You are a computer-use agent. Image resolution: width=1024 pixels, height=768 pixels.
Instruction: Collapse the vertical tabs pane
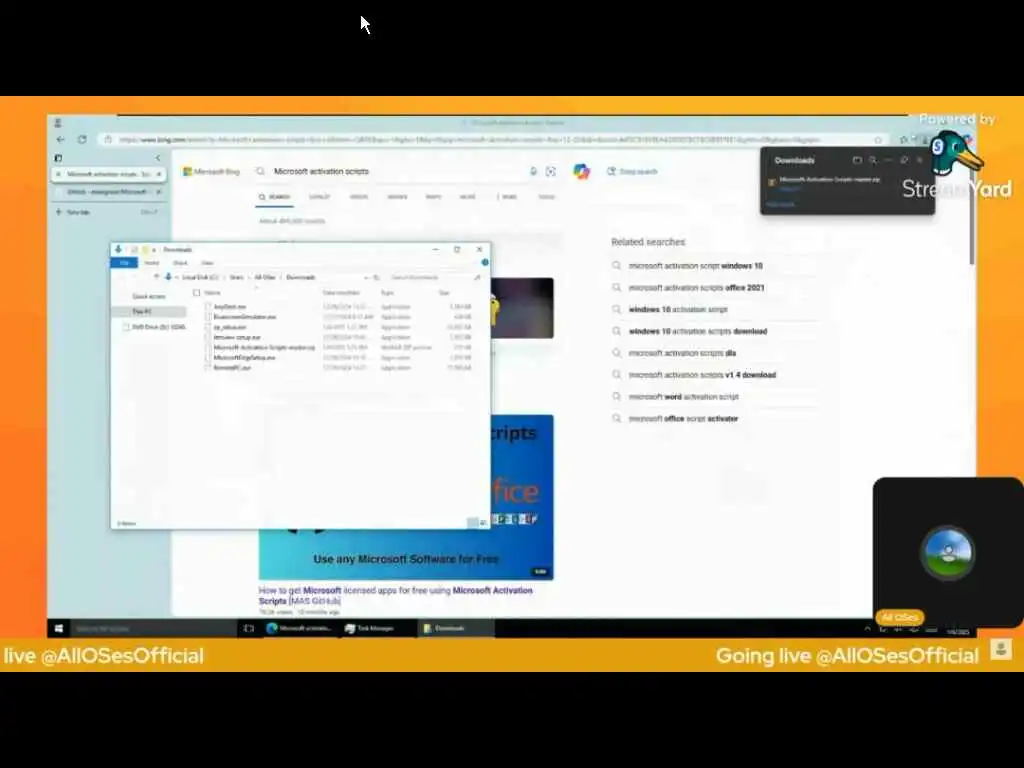click(x=157, y=158)
